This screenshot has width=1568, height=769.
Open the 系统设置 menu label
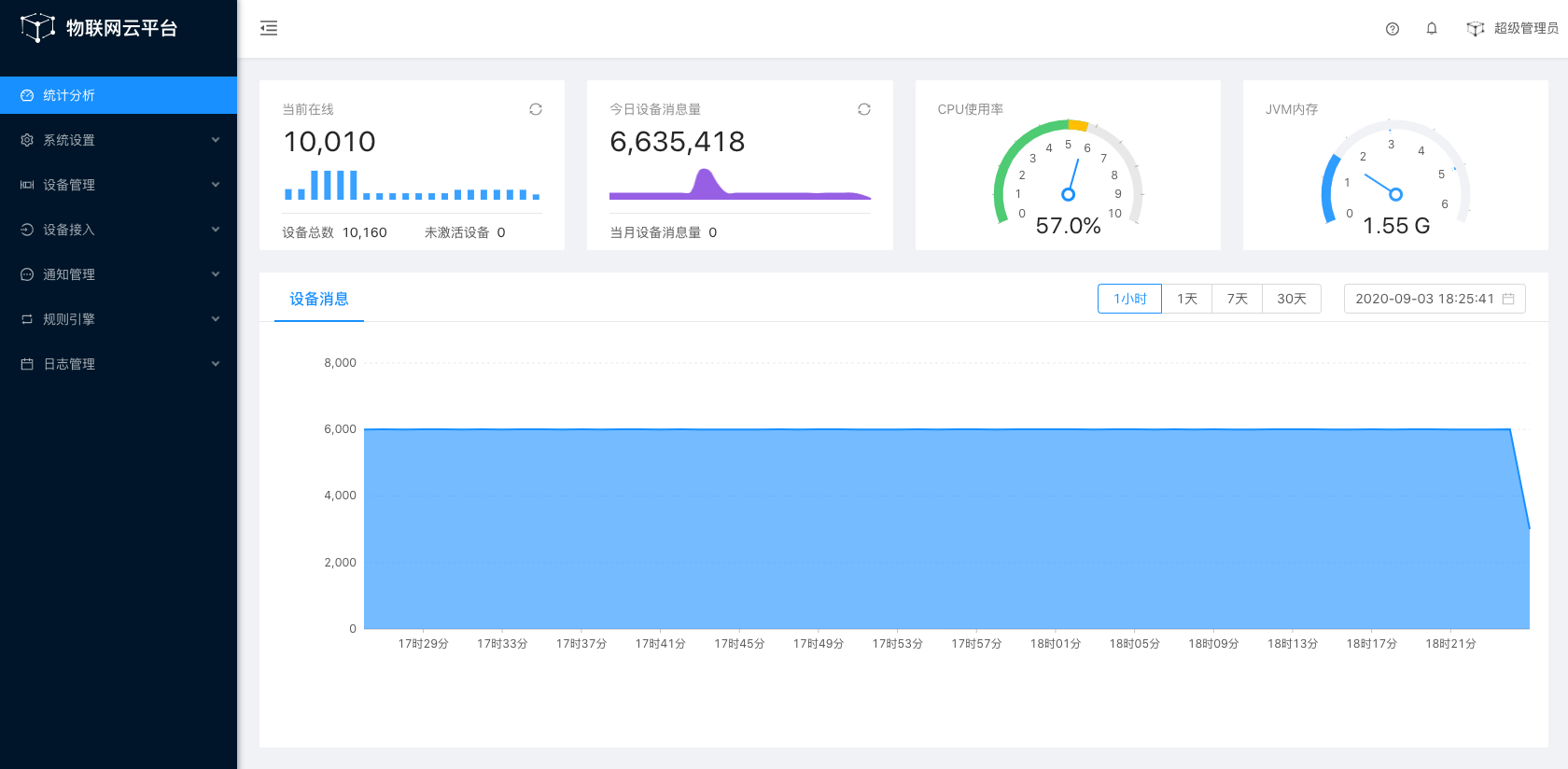69,140
